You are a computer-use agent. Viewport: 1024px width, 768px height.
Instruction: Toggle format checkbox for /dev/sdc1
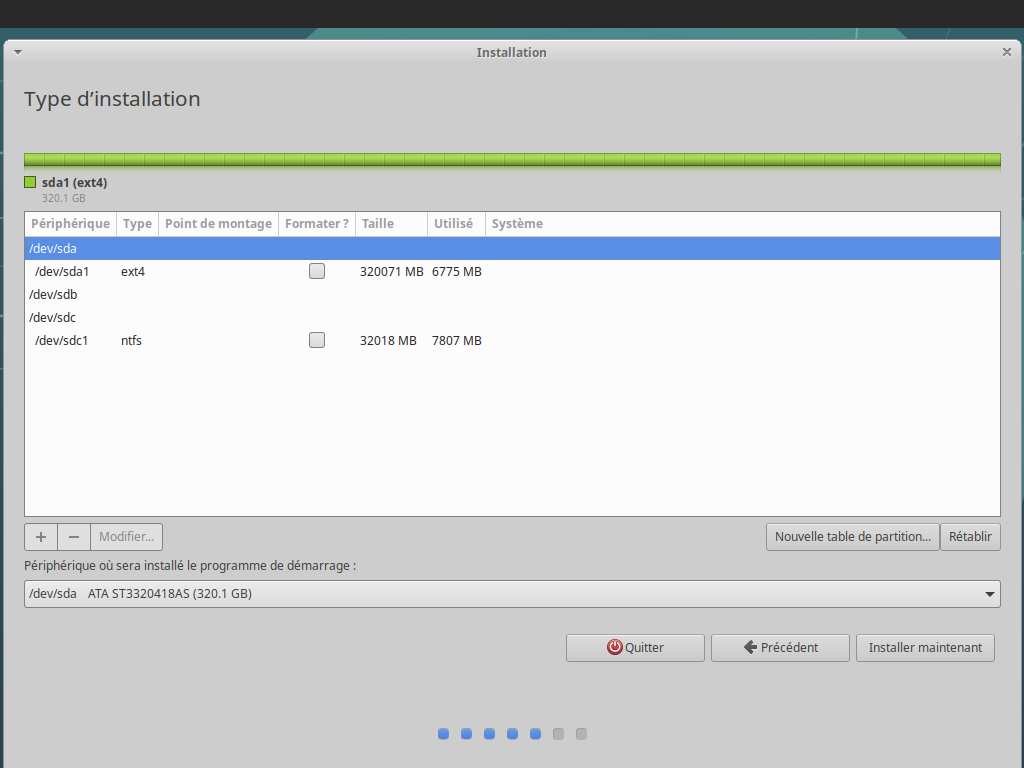[x=317, y=340]
